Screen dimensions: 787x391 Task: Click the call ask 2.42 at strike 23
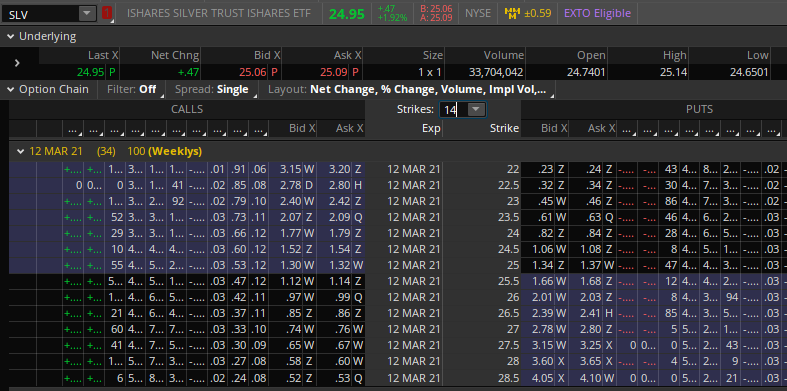coord(341,201)
